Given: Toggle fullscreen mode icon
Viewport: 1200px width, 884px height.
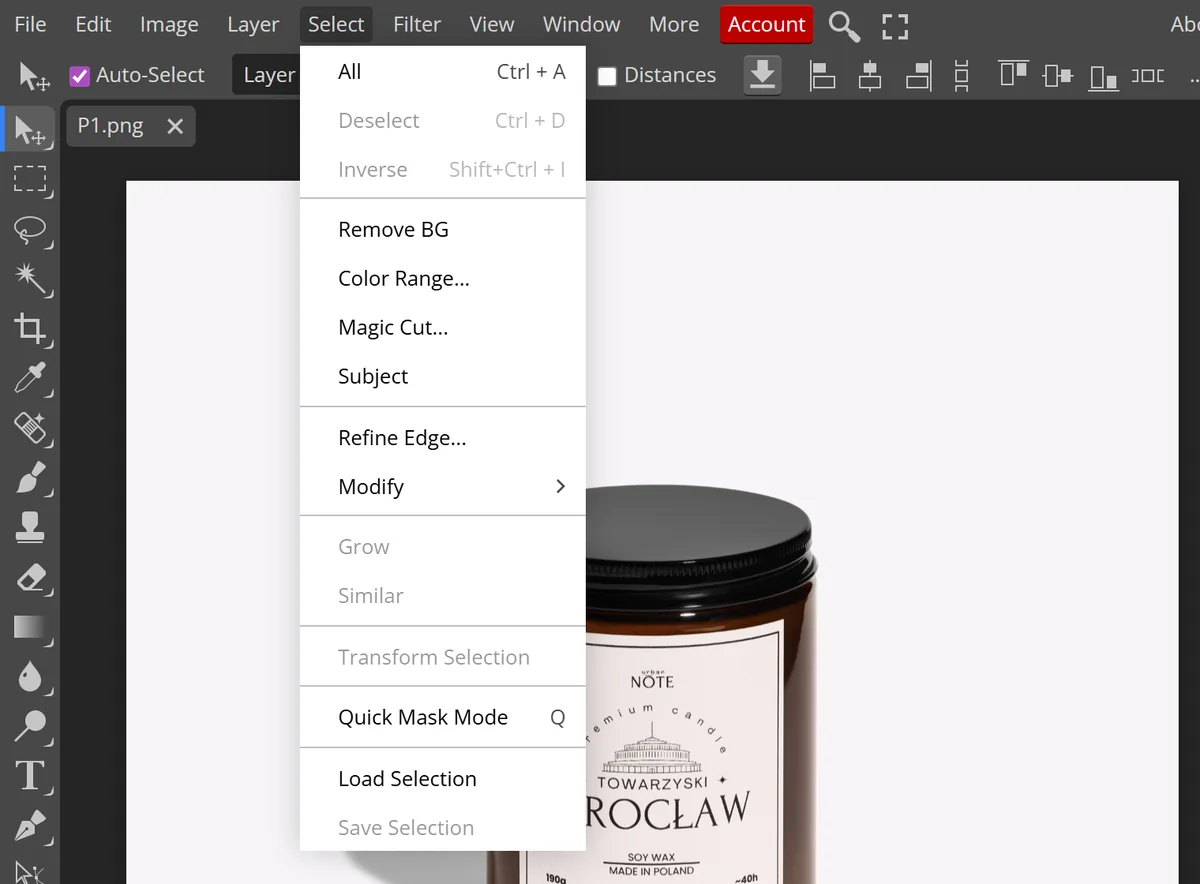Looking at the screenshot, I should point(895,26).
